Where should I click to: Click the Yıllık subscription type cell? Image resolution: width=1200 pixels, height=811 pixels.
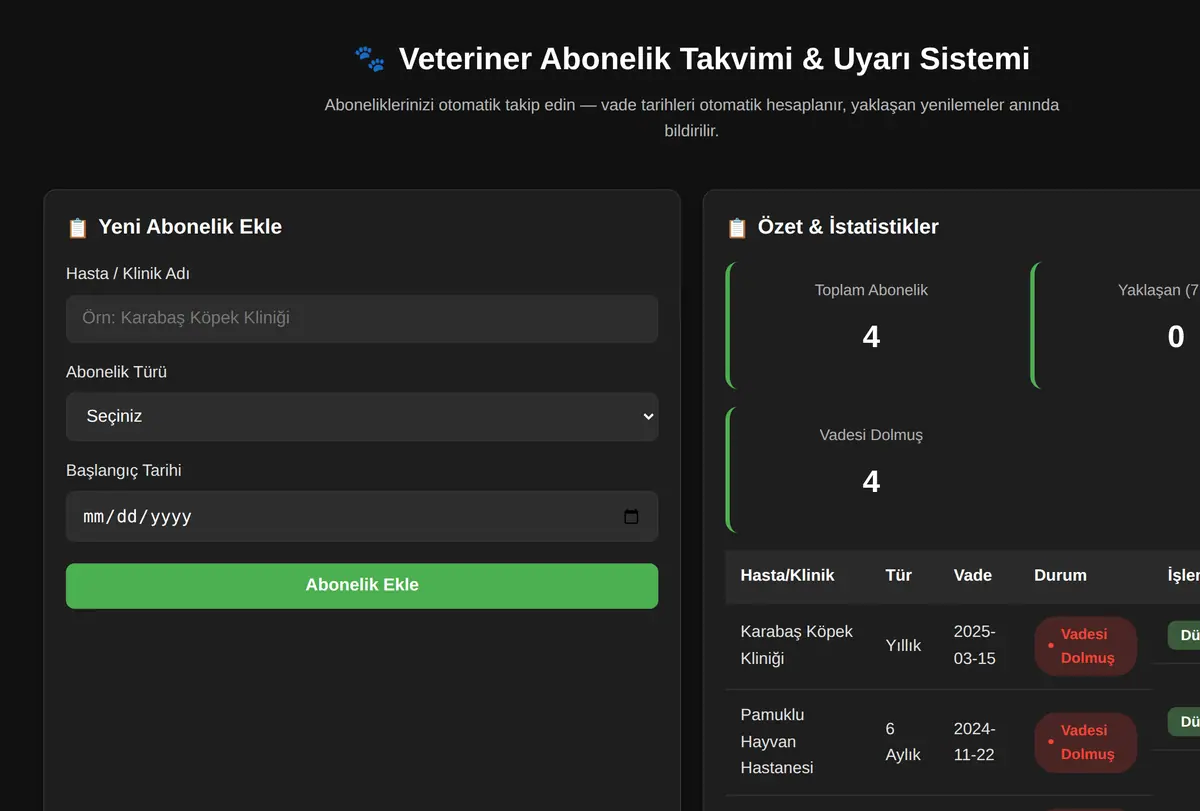point(903,645)
